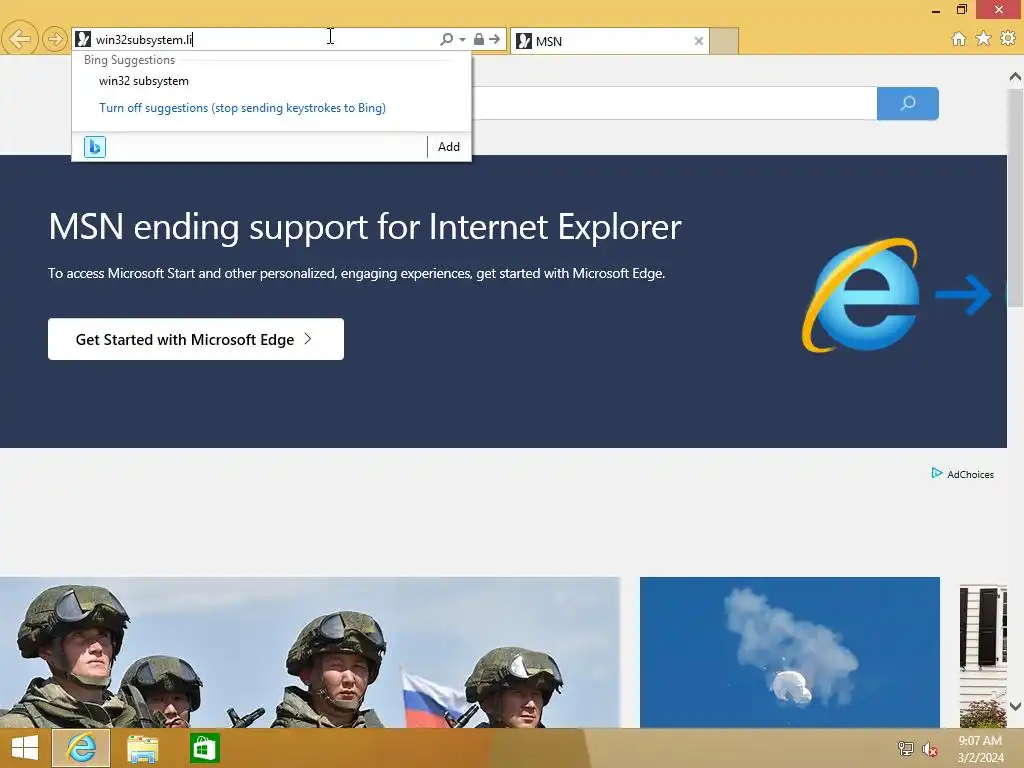Screen dimensions: 1024x768
Task: Open the Windows Store taskbar icon
Action: point(204,748)
